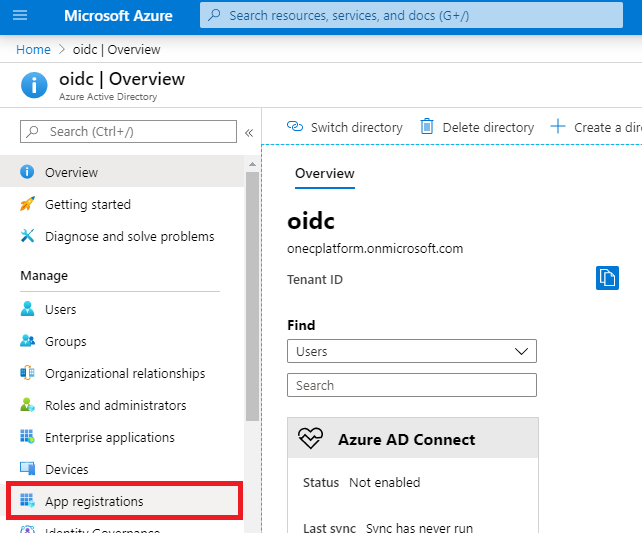
Task: Focus the global search resources bar
Action: [420, 16]
